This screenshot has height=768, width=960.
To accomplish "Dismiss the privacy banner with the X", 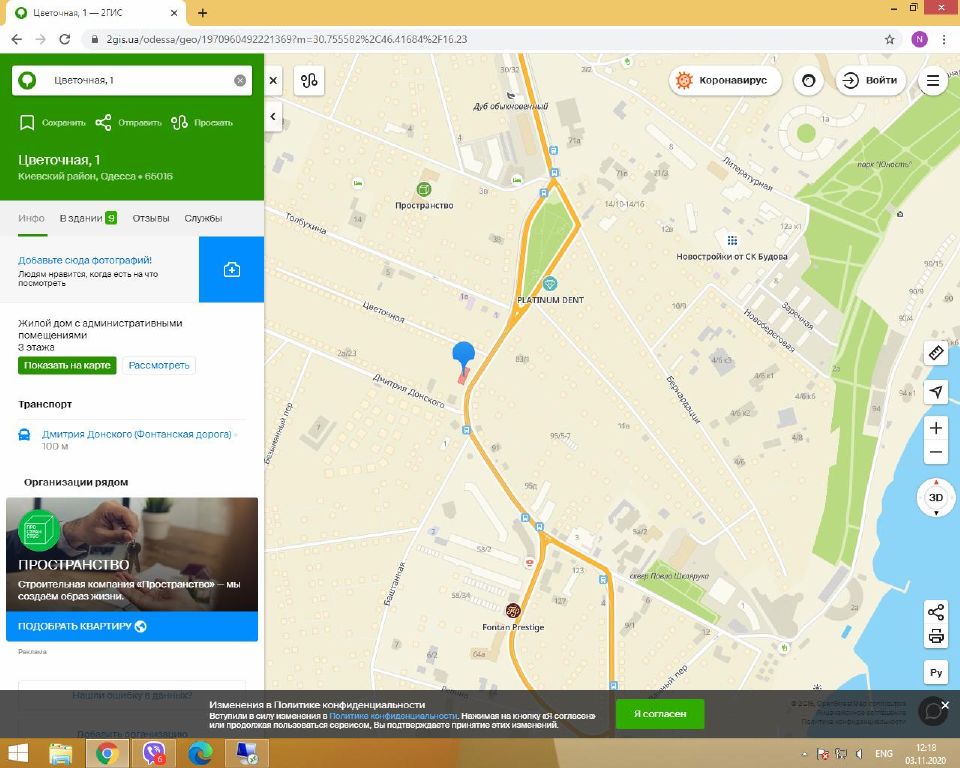I will click(945, 706).
